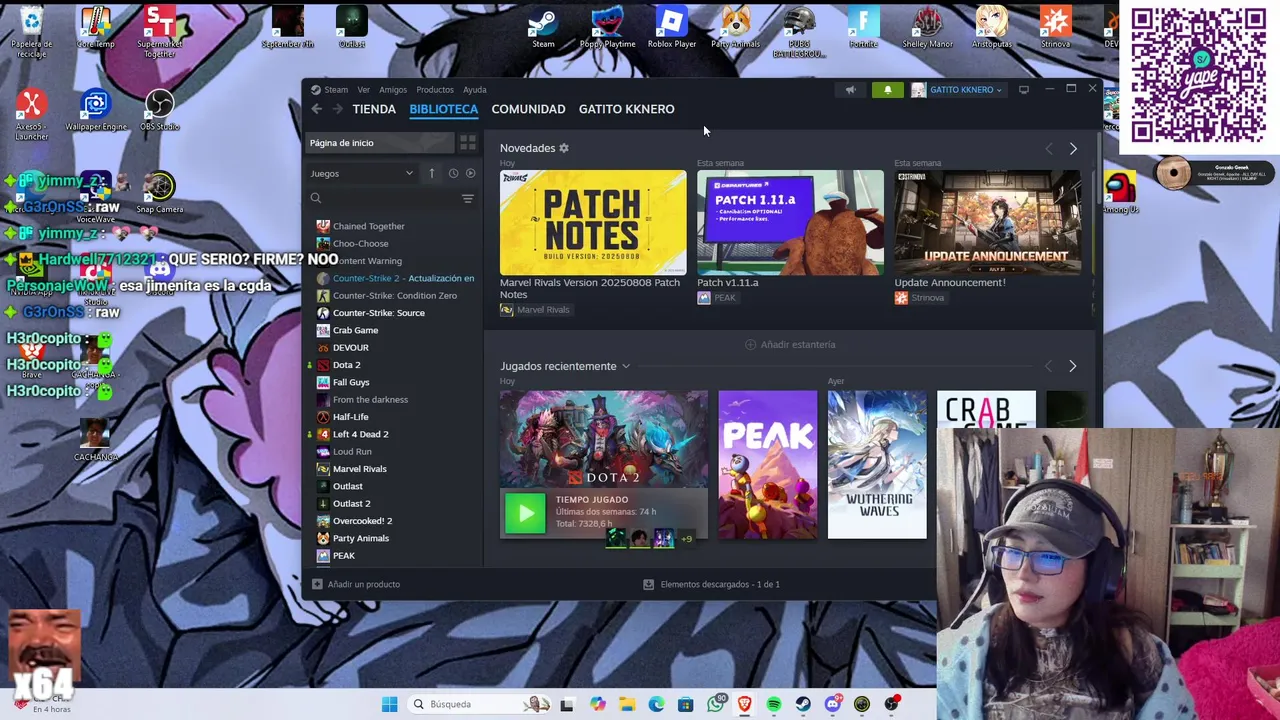This screenshot has height=720, width=1280.
Task: Open Spotify on taskbar
Action: coord(774,704)
